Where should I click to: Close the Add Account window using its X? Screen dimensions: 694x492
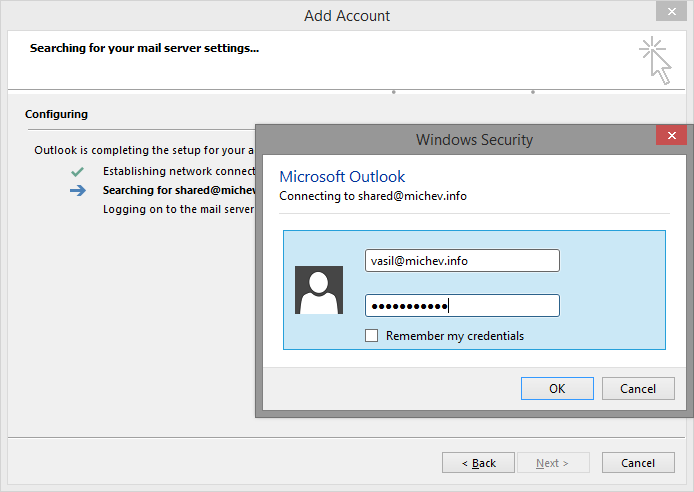(670, 13)
